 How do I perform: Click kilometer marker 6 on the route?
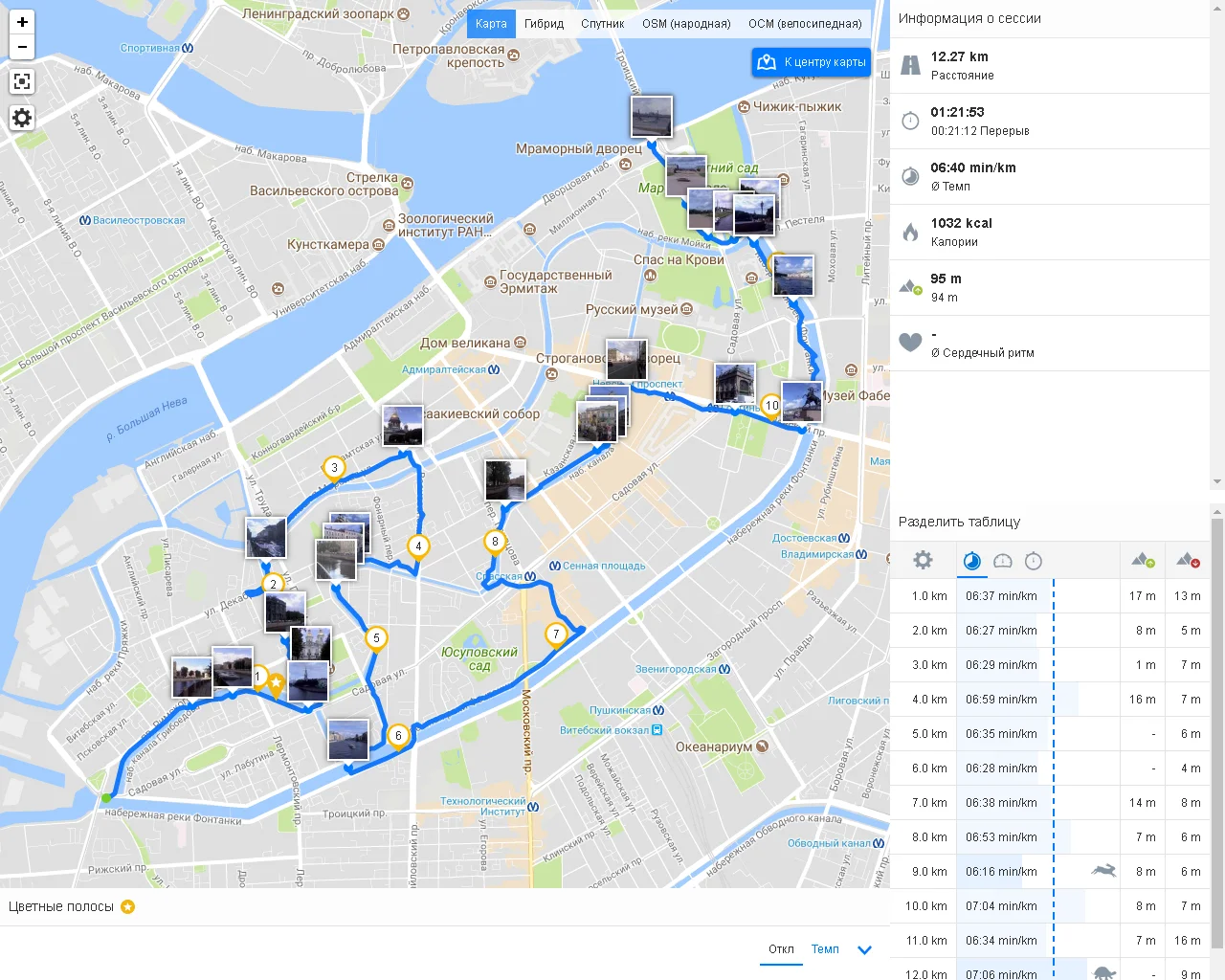tap(398, 736)
